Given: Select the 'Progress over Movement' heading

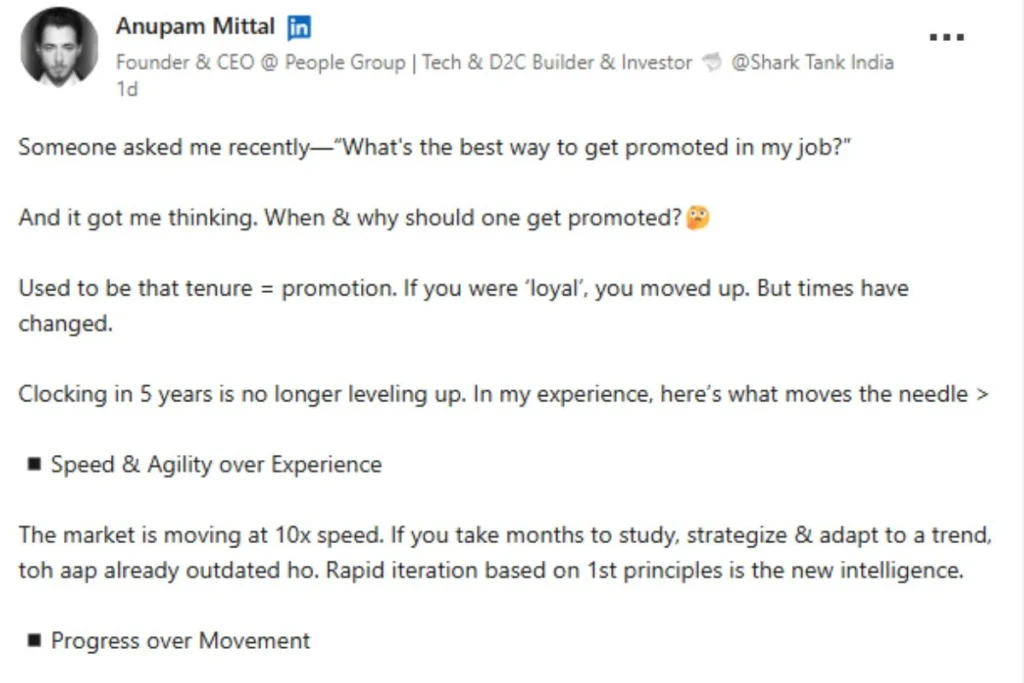Looking at the screenshot, I should [x=180, y=641].
